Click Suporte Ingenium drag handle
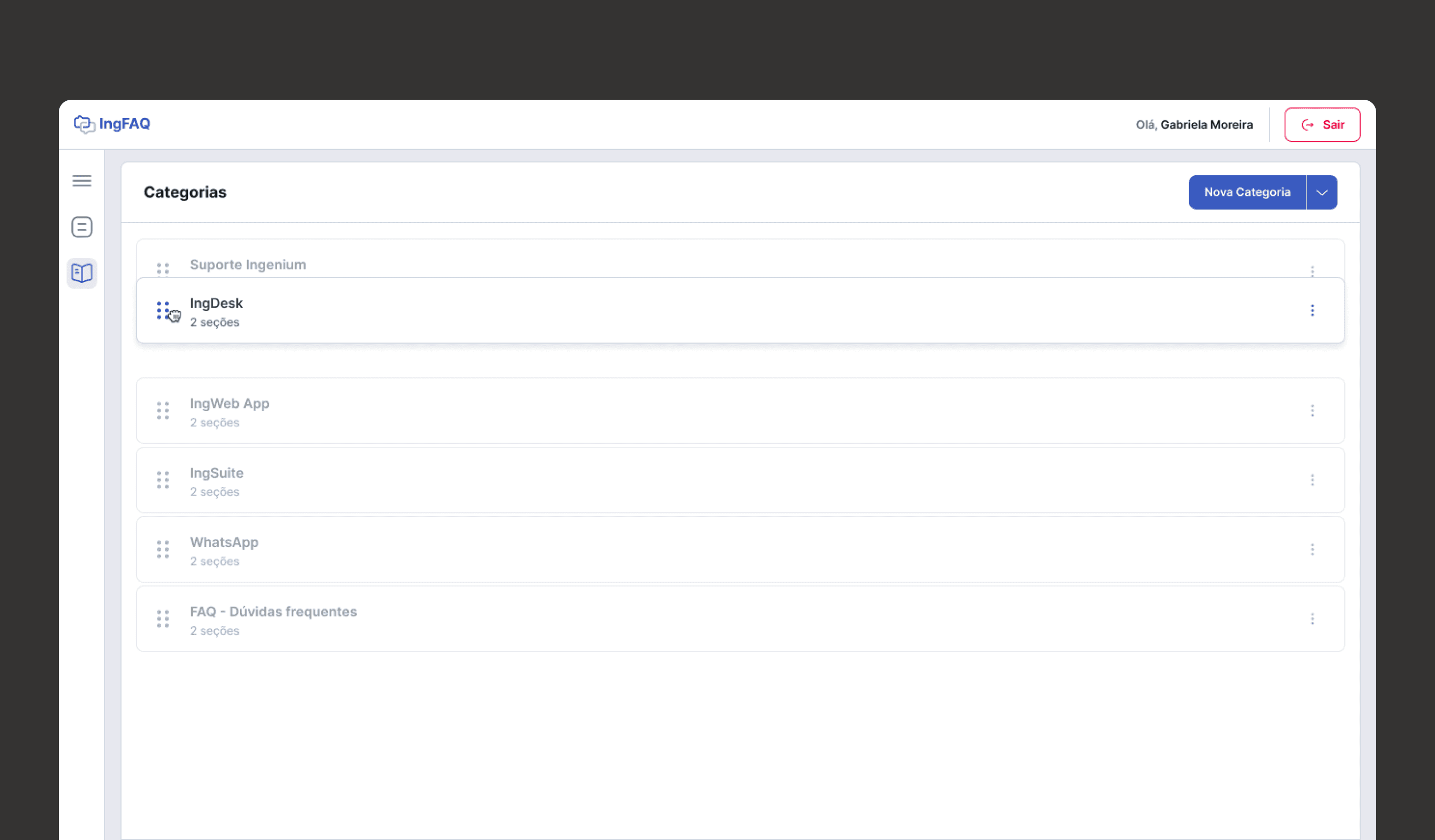 pos(163,268)
